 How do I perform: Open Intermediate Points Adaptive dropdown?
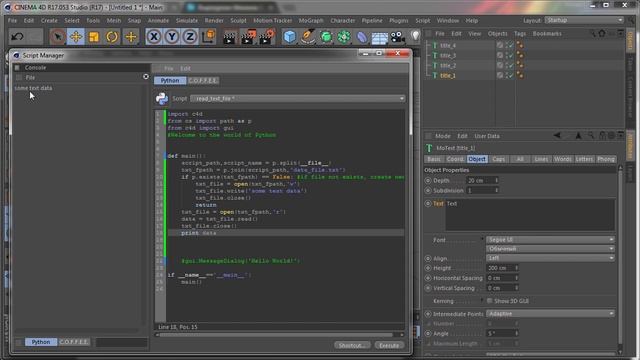pos(550,313)
